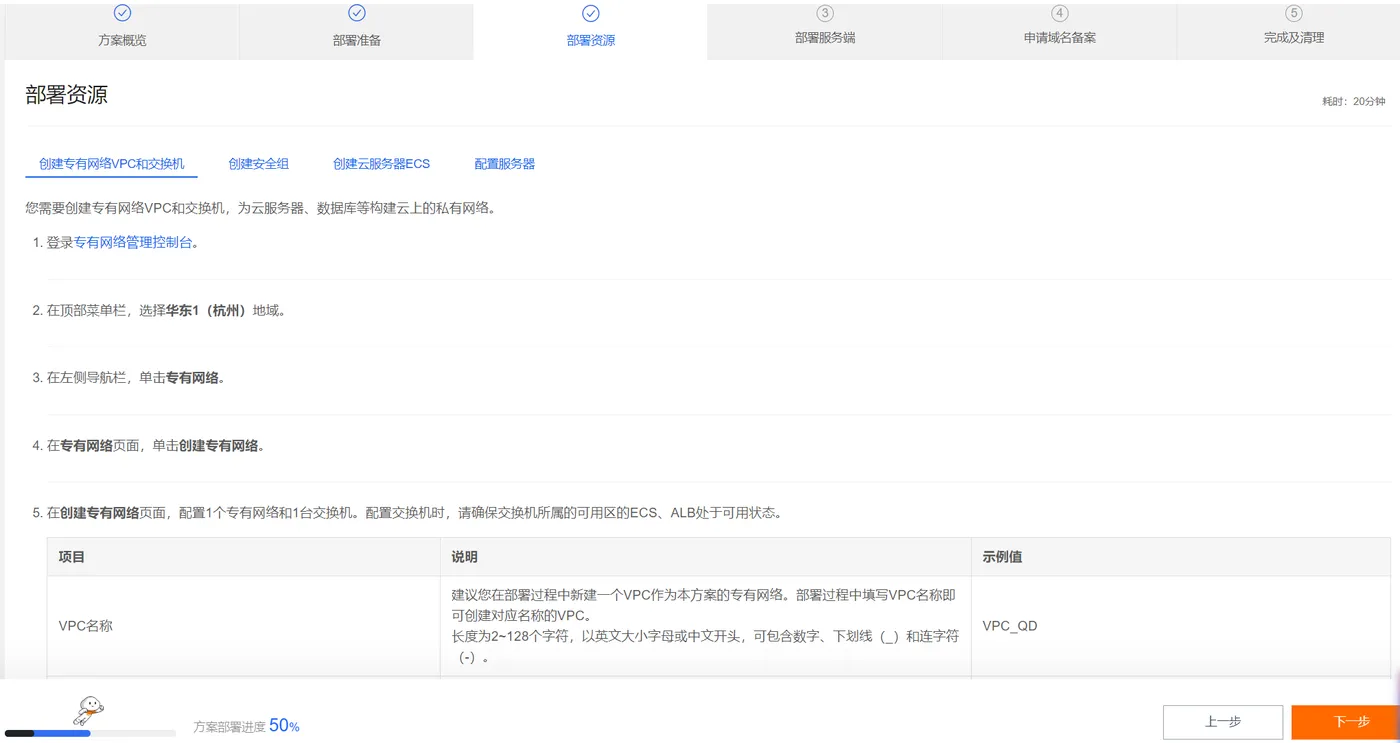Screen dimensions: 1400x743
Task: Click the 说明 table column header
Action: [x=705, y=557]
